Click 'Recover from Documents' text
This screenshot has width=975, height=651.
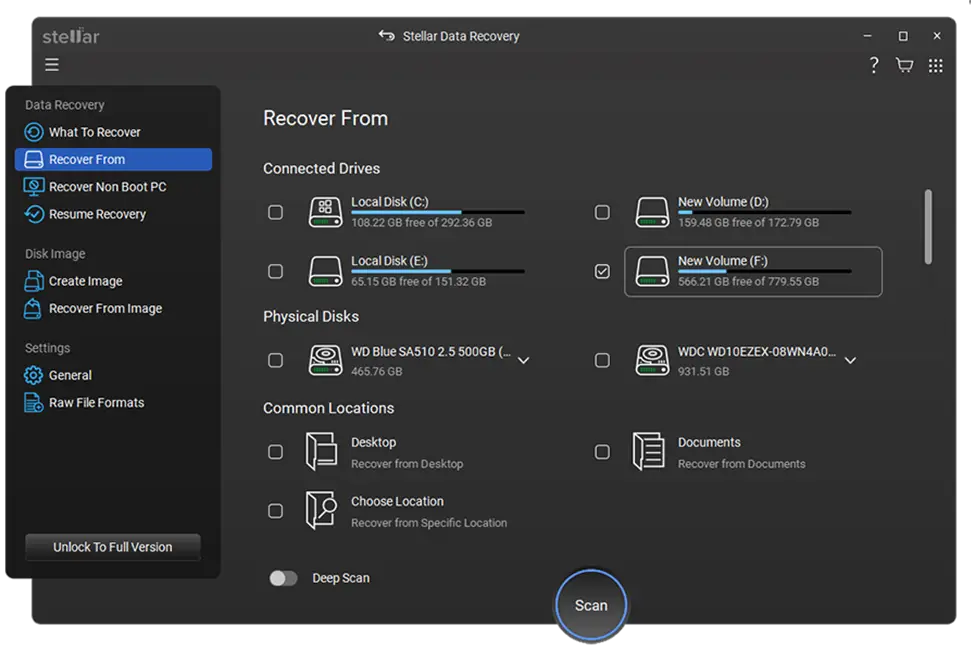pos(741,464)
